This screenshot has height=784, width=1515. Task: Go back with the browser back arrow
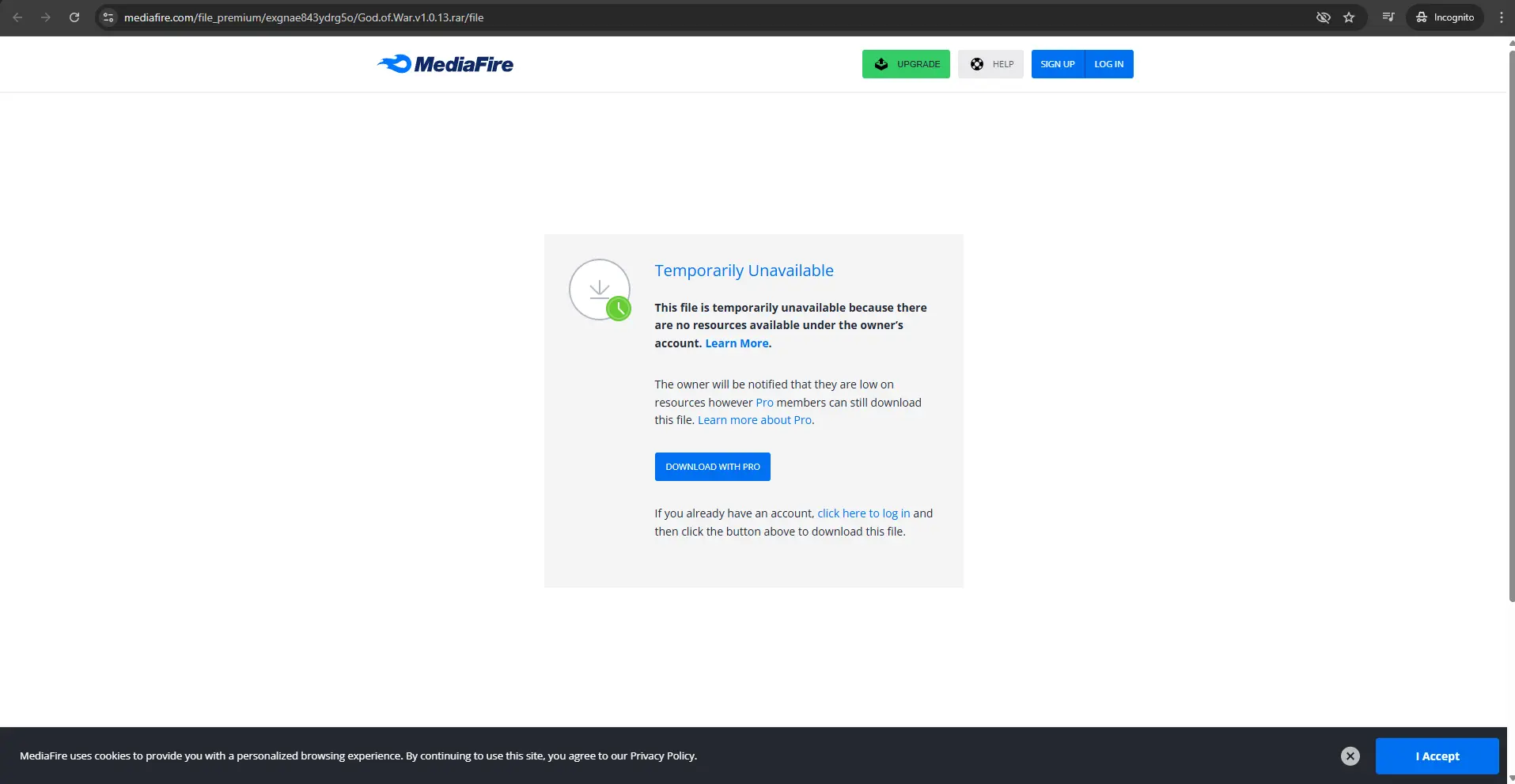click(17, 17)
